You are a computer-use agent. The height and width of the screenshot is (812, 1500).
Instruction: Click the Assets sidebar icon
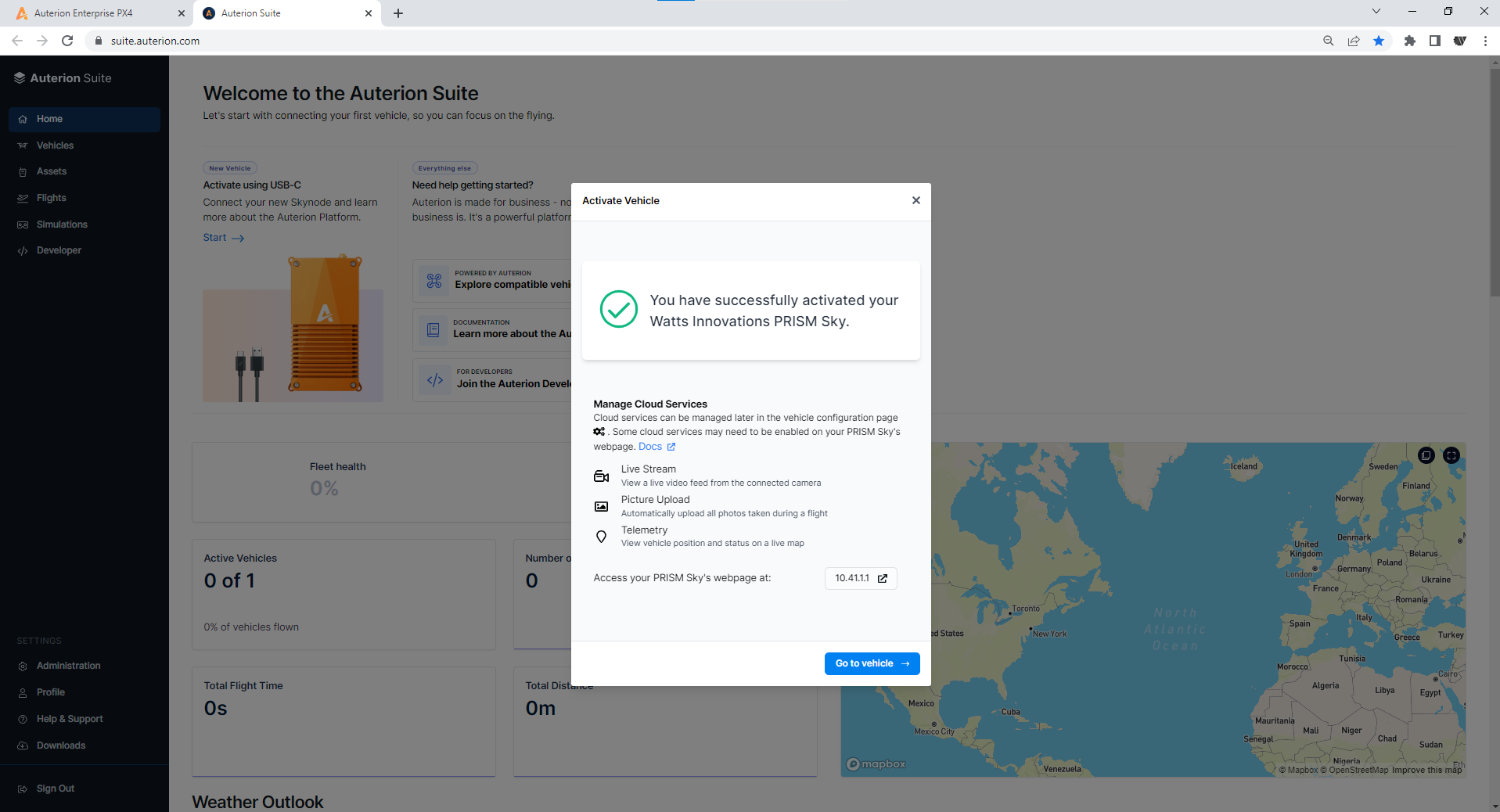pyautogui.click(x=23, y=172)
